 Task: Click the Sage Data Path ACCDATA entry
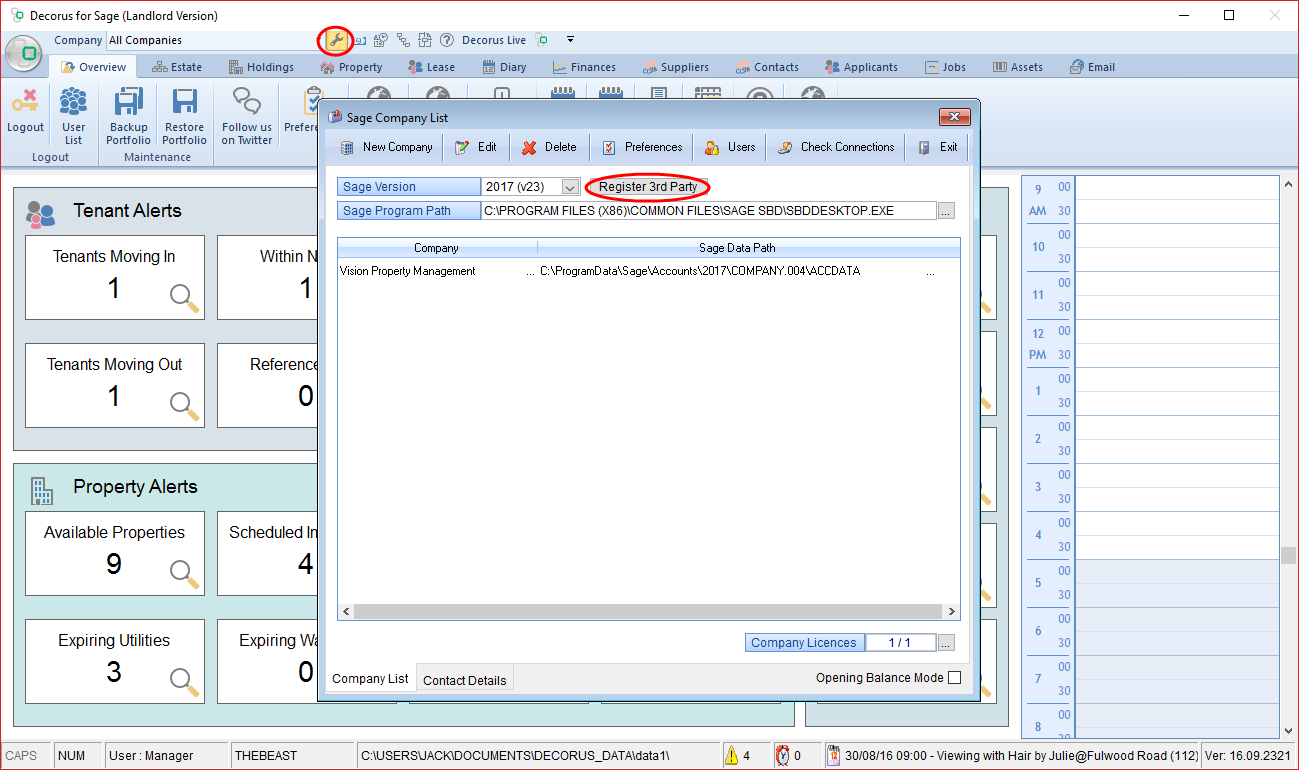click(x=700, y=271)
